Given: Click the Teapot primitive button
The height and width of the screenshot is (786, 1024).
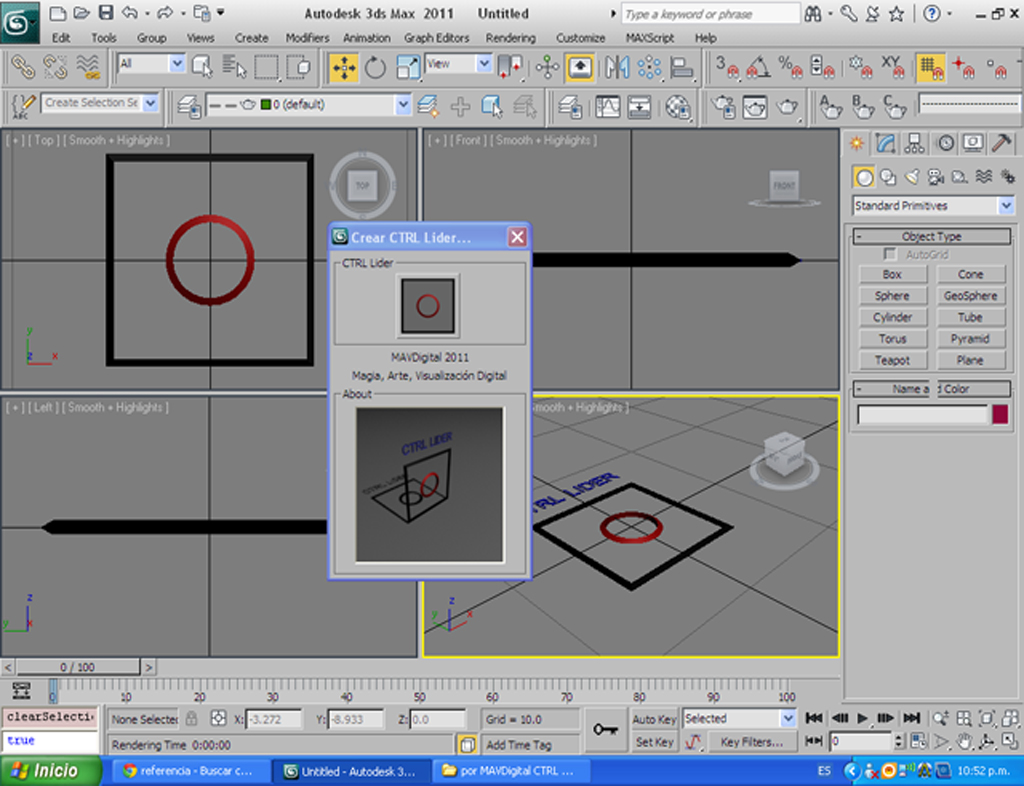Looking at the screenshot, I should [x=892, y=360].
